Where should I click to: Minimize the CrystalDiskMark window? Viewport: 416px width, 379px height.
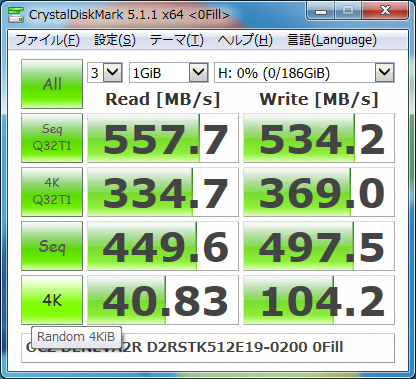click(320, 12)
